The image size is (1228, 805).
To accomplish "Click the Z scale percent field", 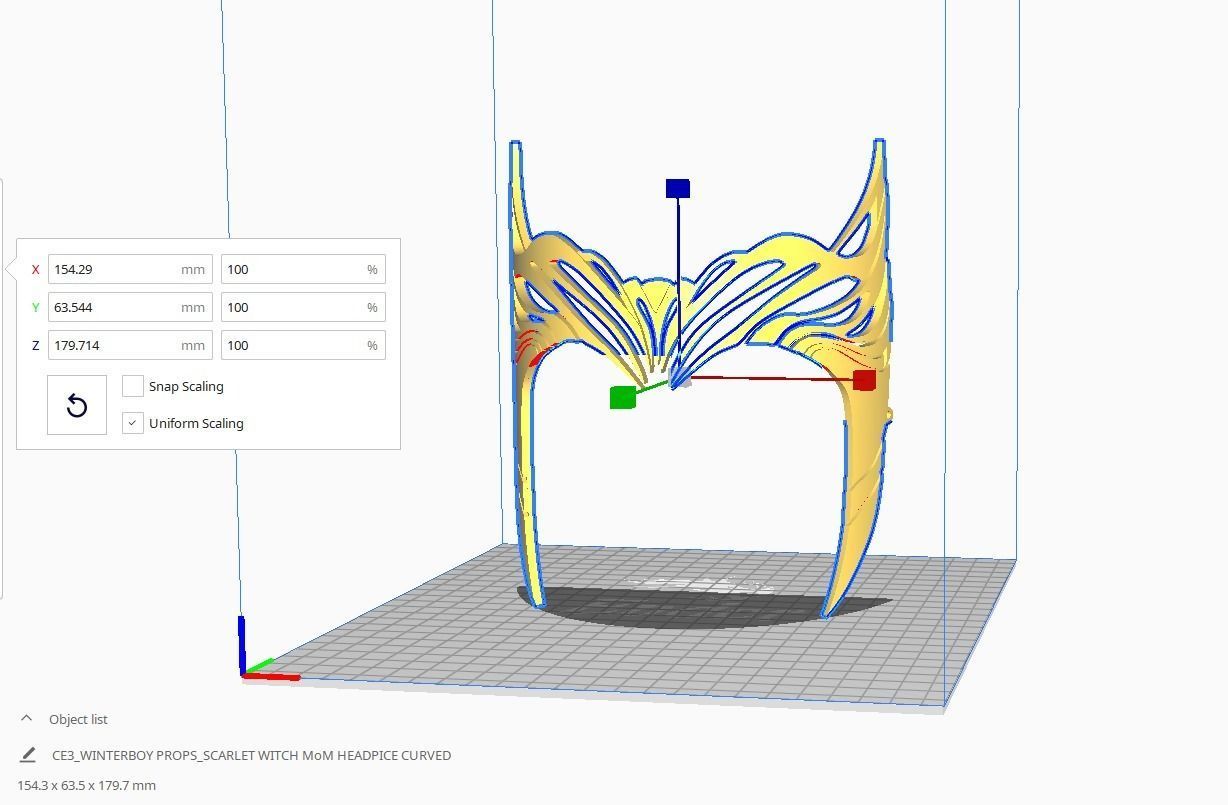I will (303, 345).
